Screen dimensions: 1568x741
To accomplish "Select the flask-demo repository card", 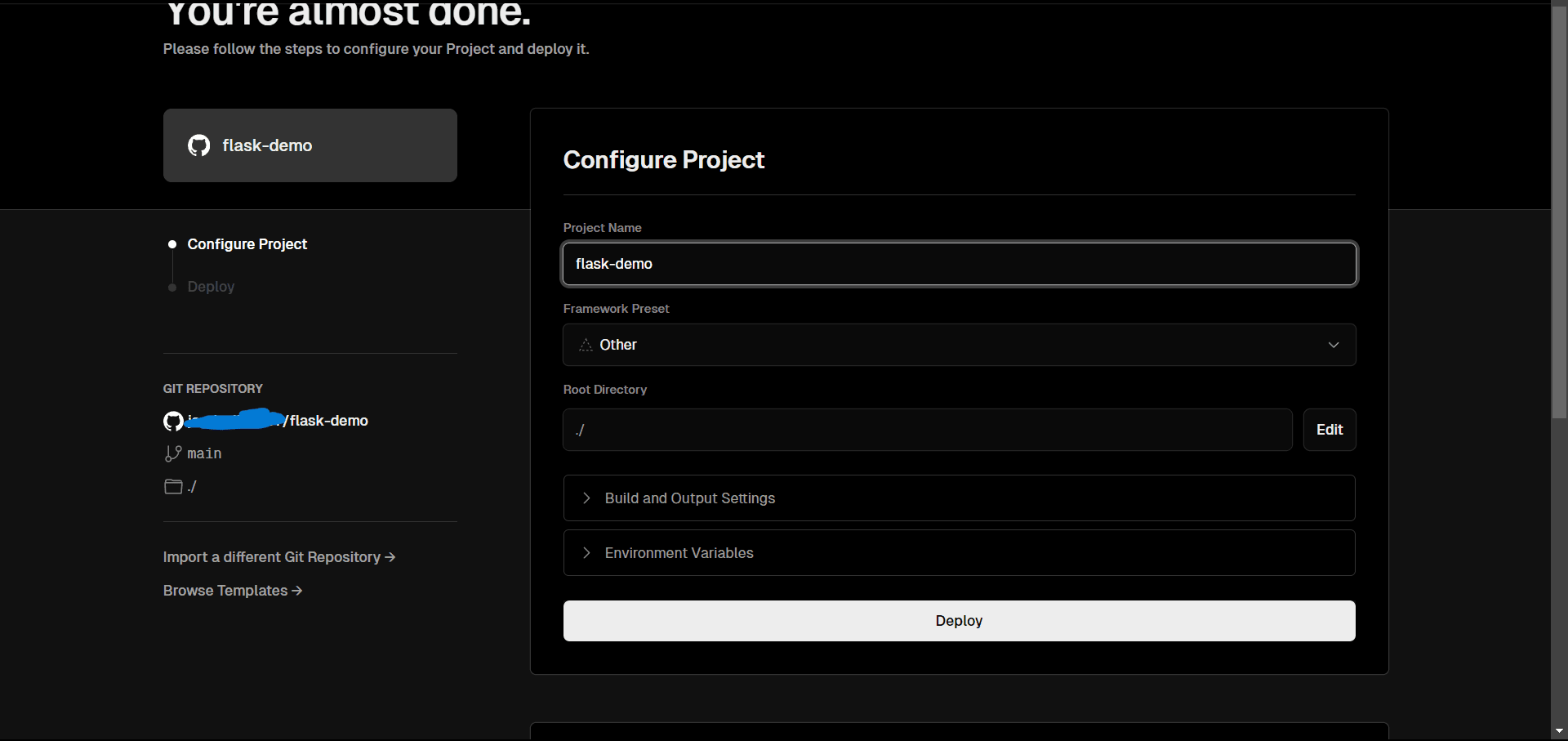I will [310, 145].
